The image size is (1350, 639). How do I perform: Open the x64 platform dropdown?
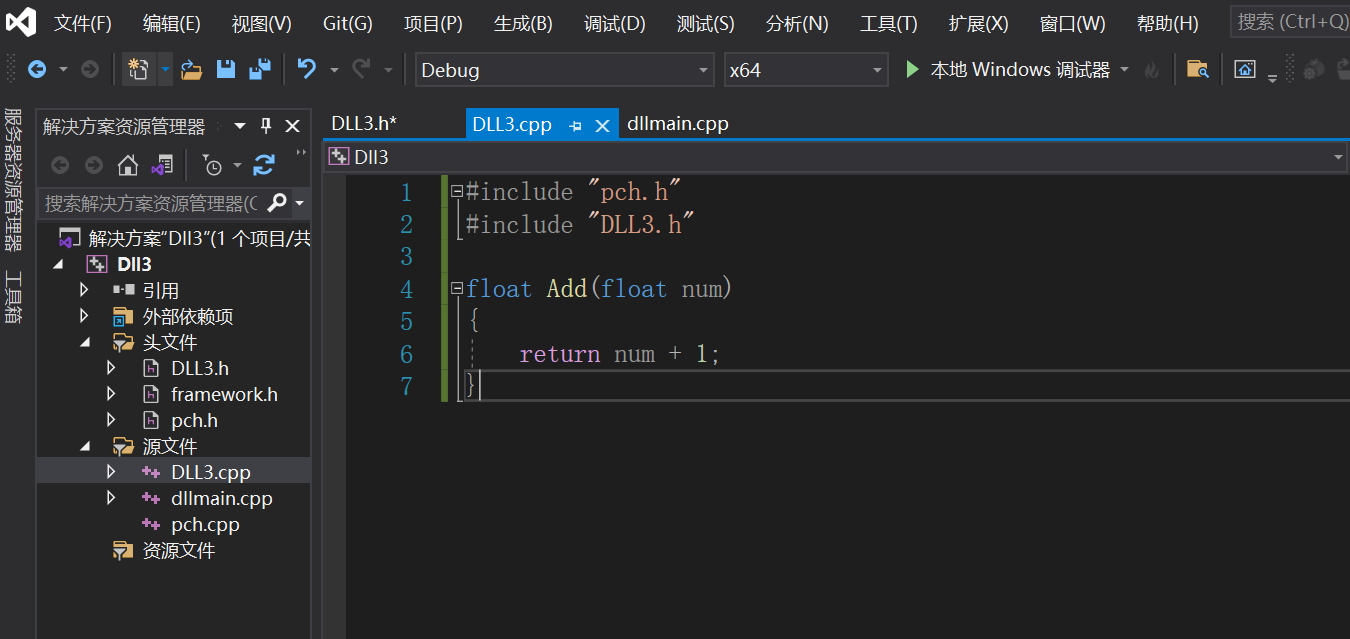877,70
